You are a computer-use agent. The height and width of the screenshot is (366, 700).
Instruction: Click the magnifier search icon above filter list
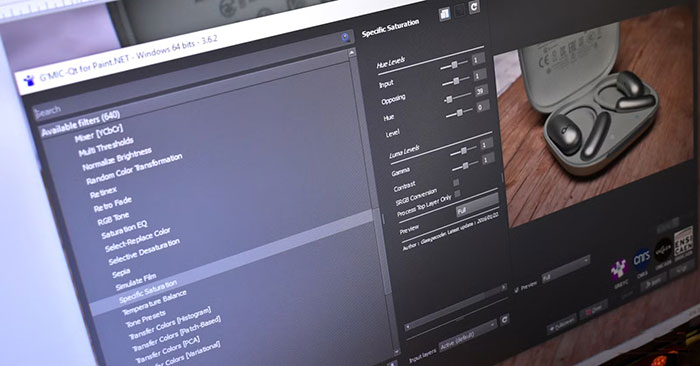pyautogui.click(x=345, y=37)
